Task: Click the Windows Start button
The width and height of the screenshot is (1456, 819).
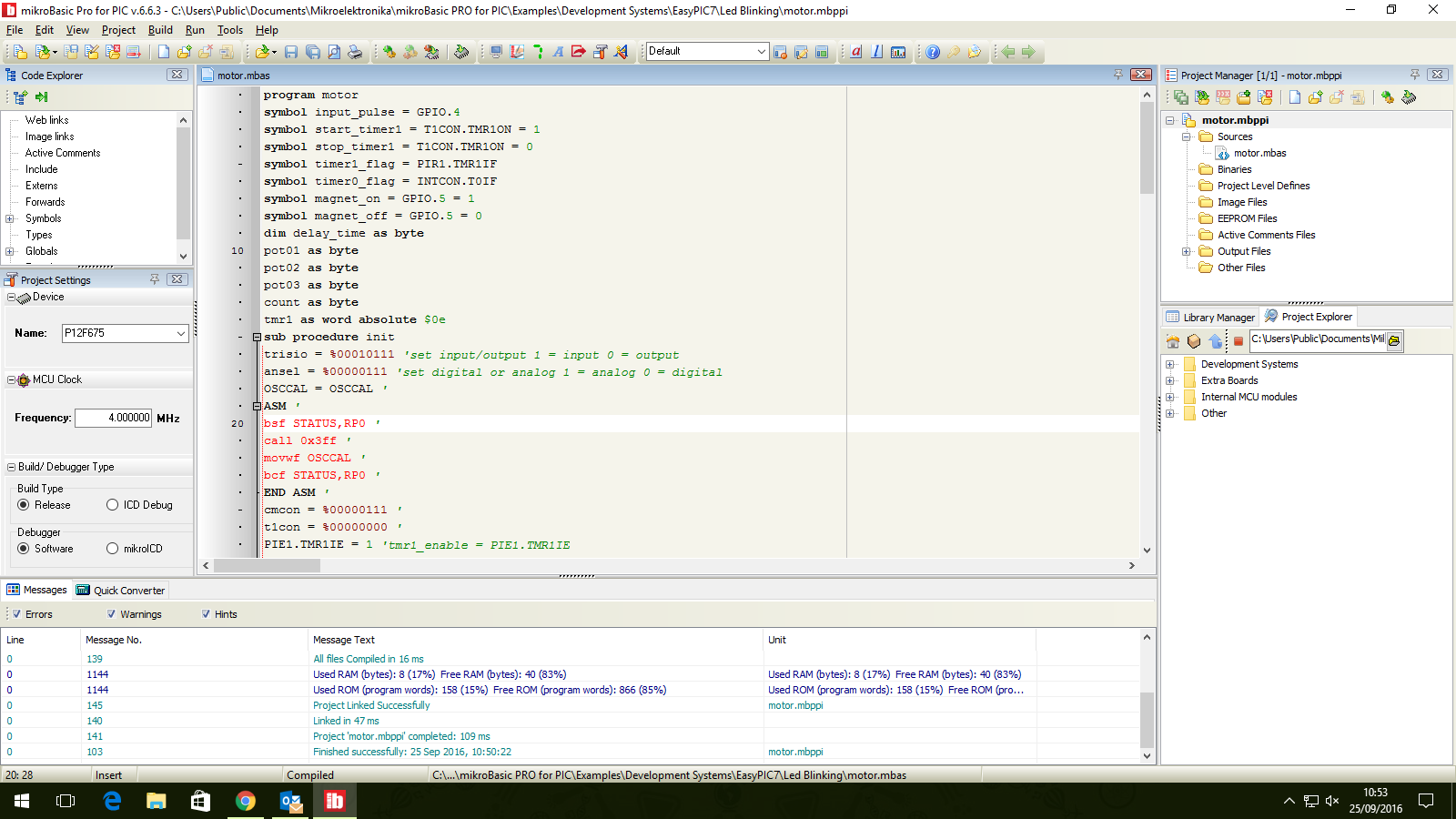Action: point(22,801)
